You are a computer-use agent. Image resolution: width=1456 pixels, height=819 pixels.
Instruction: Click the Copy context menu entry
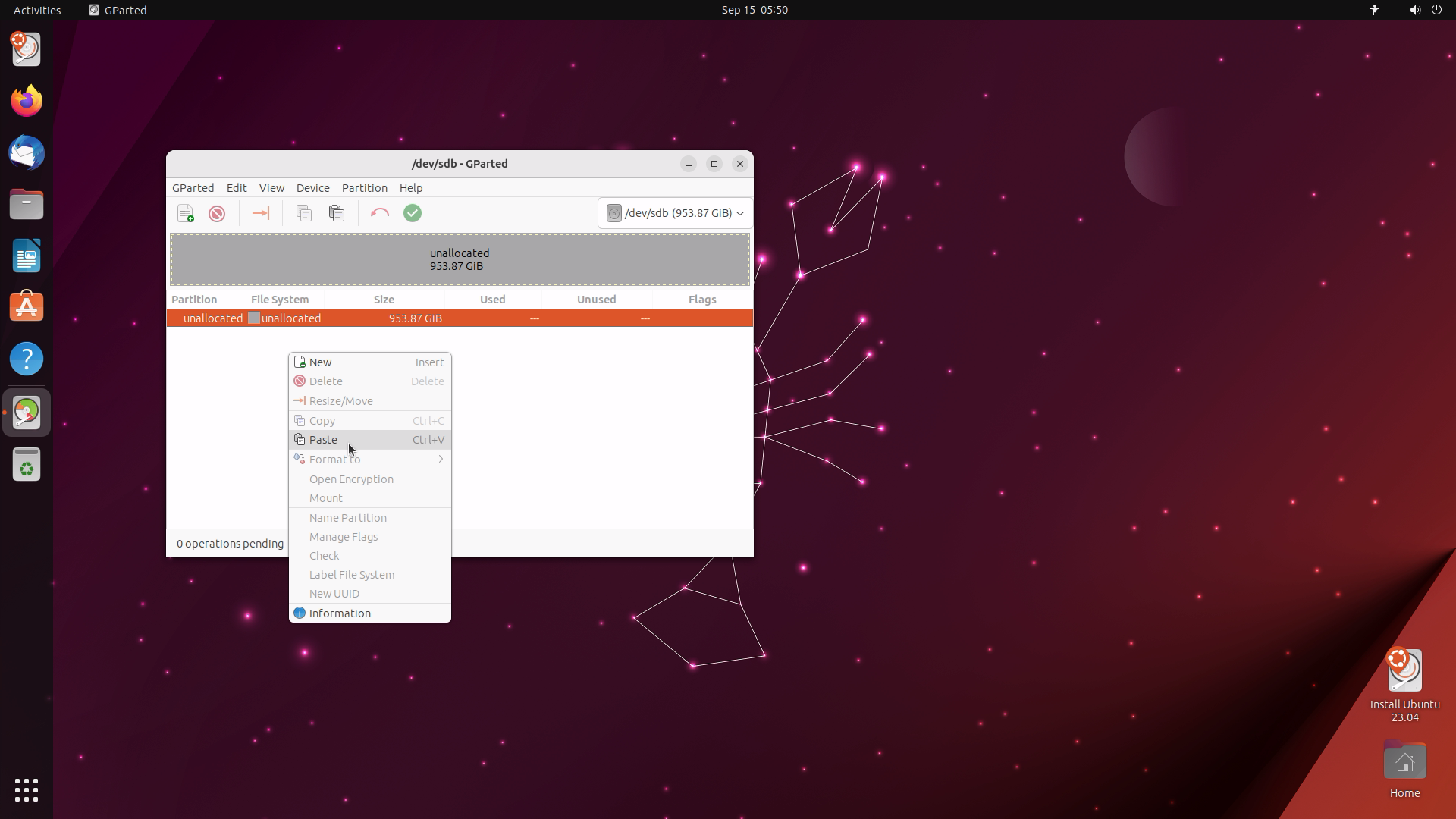click(x=370, y=421)
